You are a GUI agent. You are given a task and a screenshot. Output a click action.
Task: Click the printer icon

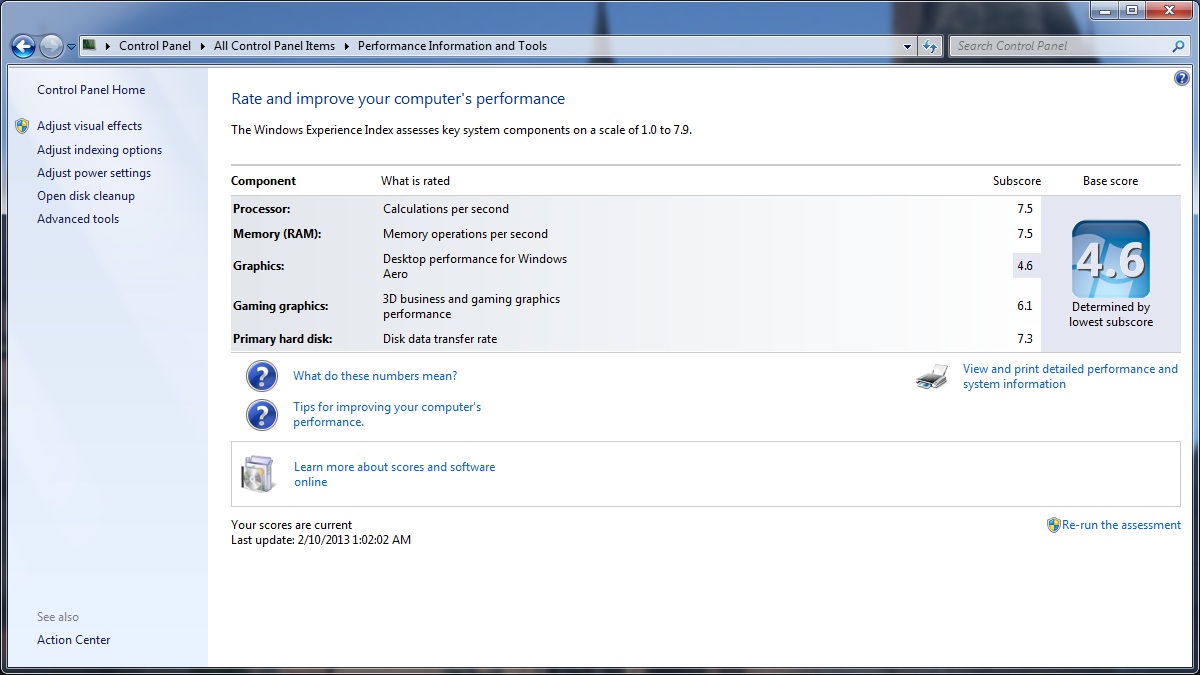tap(932, 377)
